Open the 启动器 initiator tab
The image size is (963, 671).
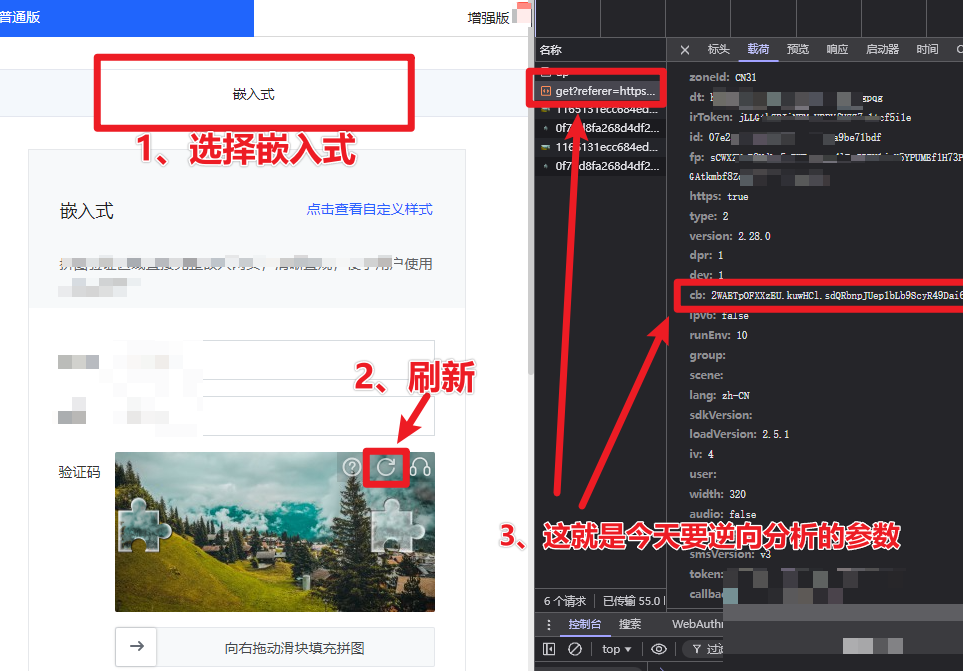(x=882, y=50)
